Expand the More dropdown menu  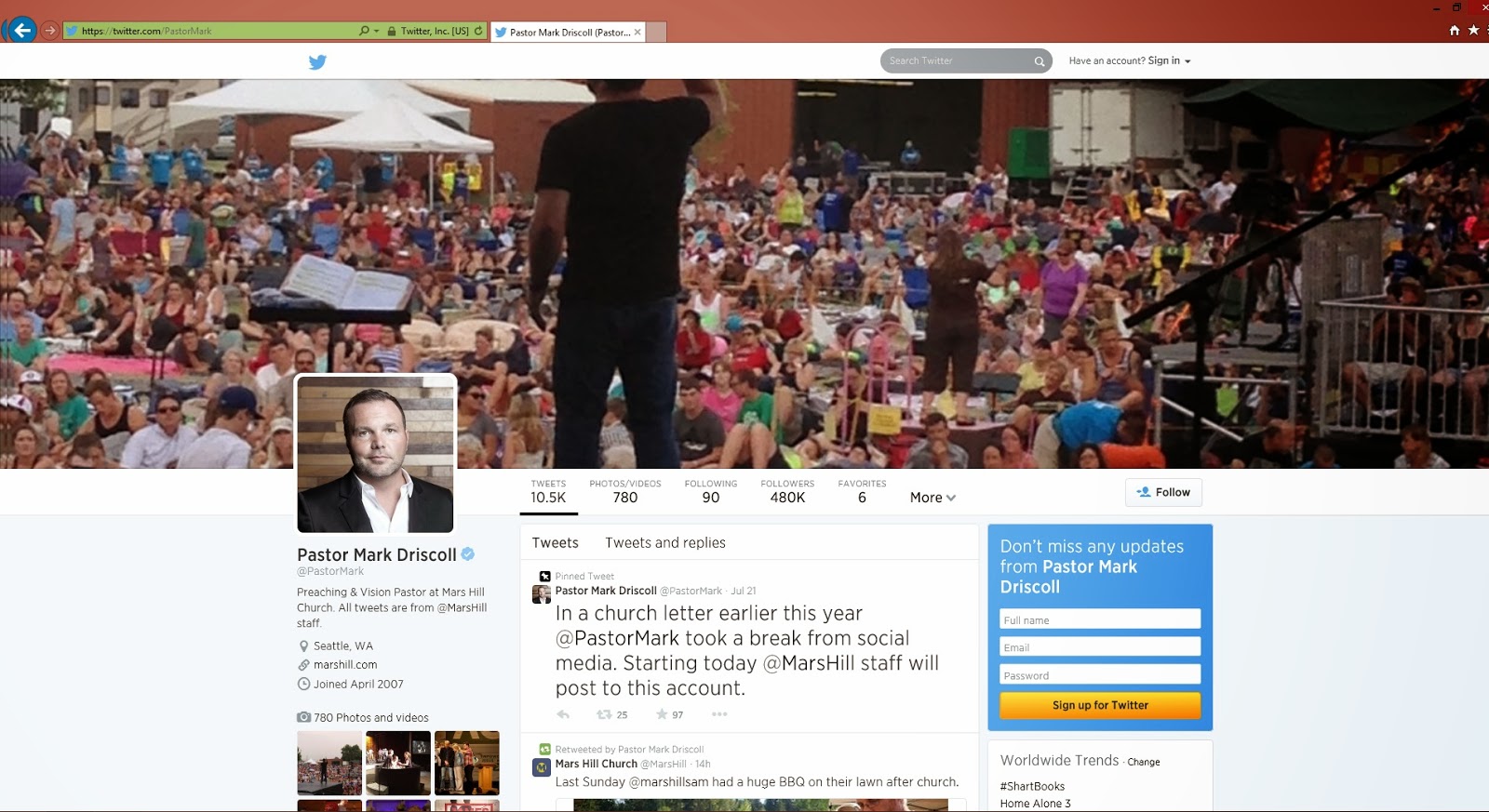932,498
